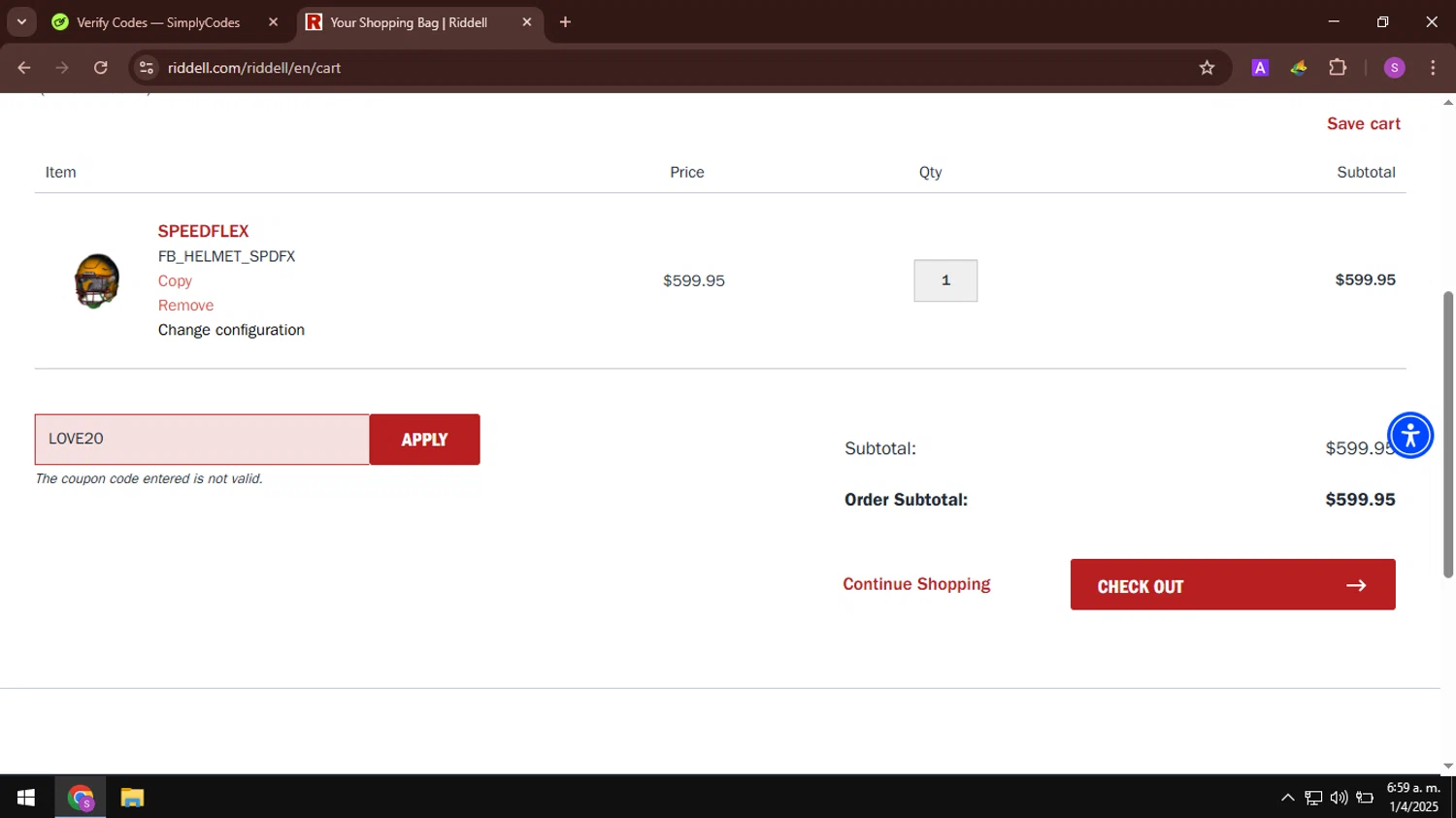Image resolution: width=1456 pixels, height=818 pixels.
Task: Click the item price $599.95 in Price column
Action: [x=694, y=280]
